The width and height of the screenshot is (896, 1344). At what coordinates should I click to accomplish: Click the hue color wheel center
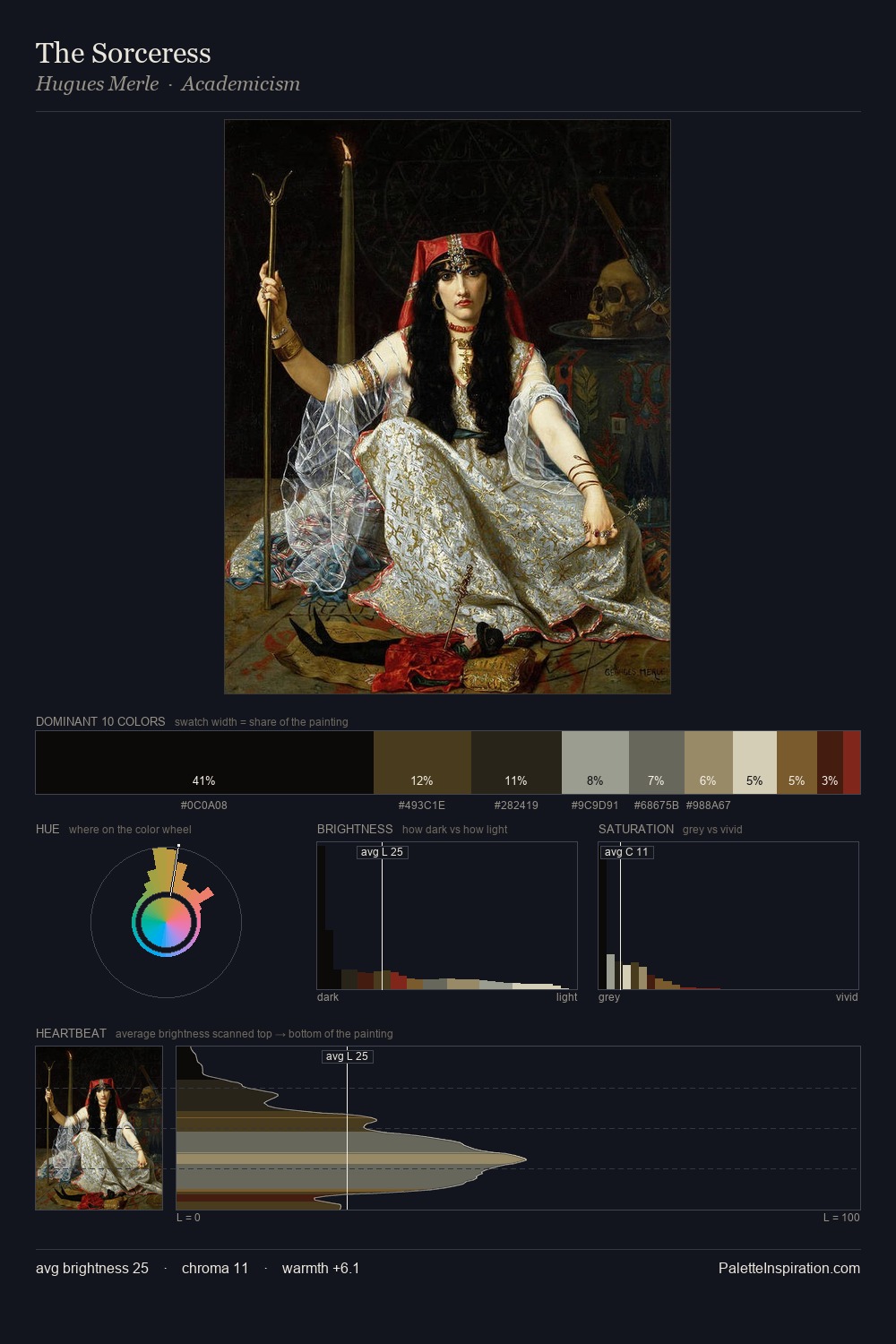[x=166, y=922]
